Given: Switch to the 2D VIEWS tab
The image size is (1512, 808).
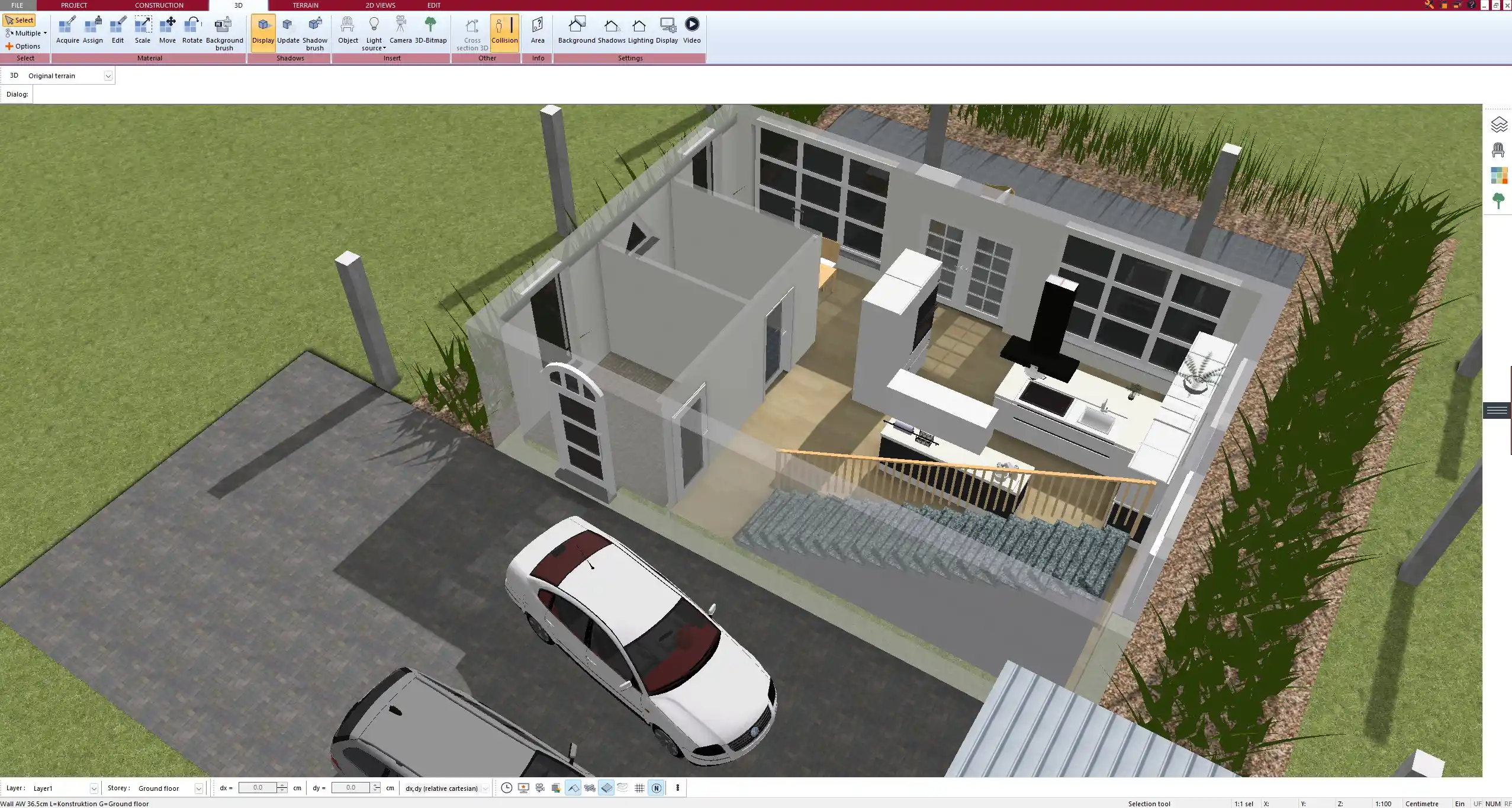Looking at the screenshot, I should coord(380,5).
